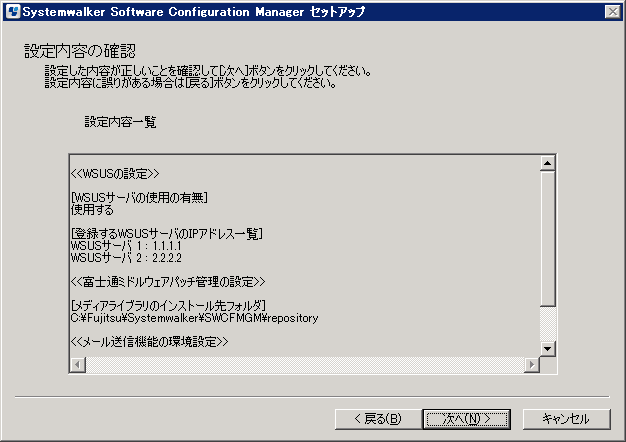
Task: Select the [WSUSサーバの使用の有無] line
Action: click(139, 197)
